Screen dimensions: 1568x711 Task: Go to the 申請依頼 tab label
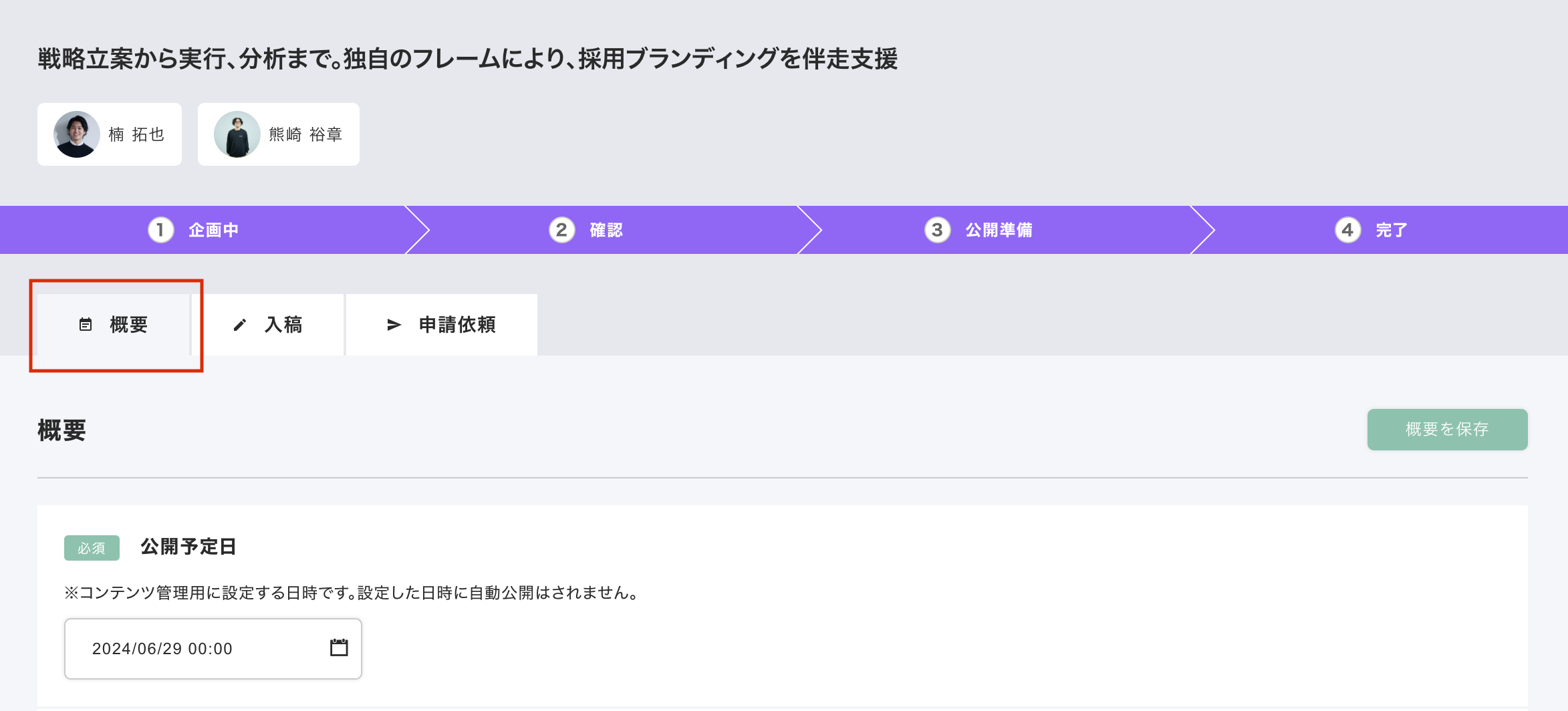coord(457,325)
